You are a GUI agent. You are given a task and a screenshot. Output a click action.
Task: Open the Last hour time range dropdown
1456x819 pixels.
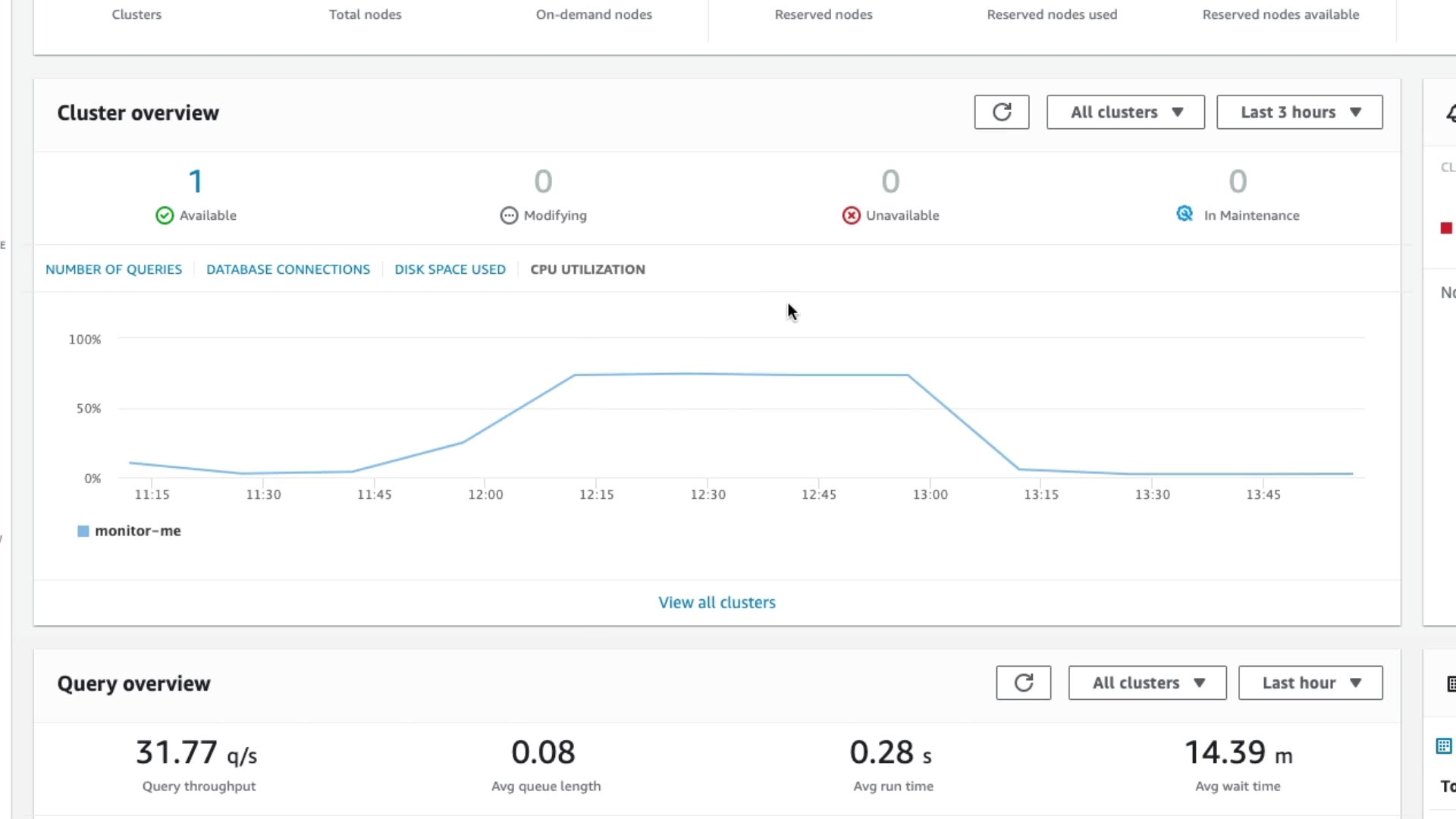point(1310,682)
